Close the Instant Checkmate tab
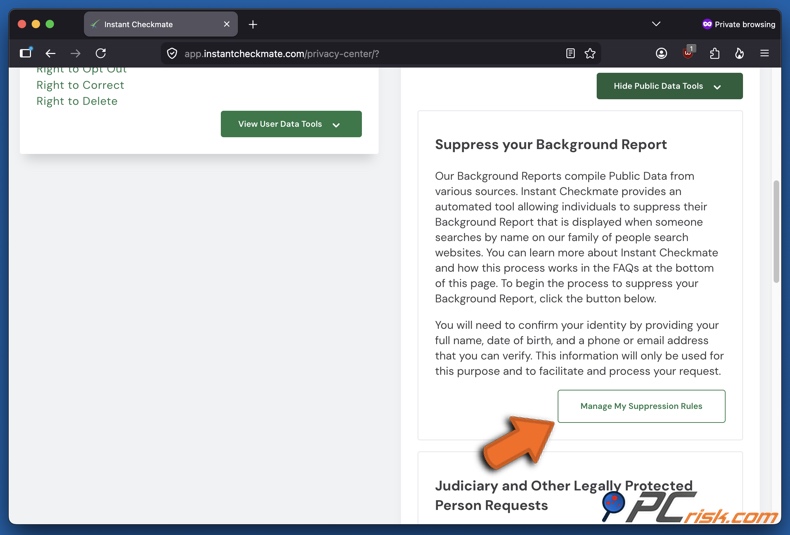 click(227, 24)
